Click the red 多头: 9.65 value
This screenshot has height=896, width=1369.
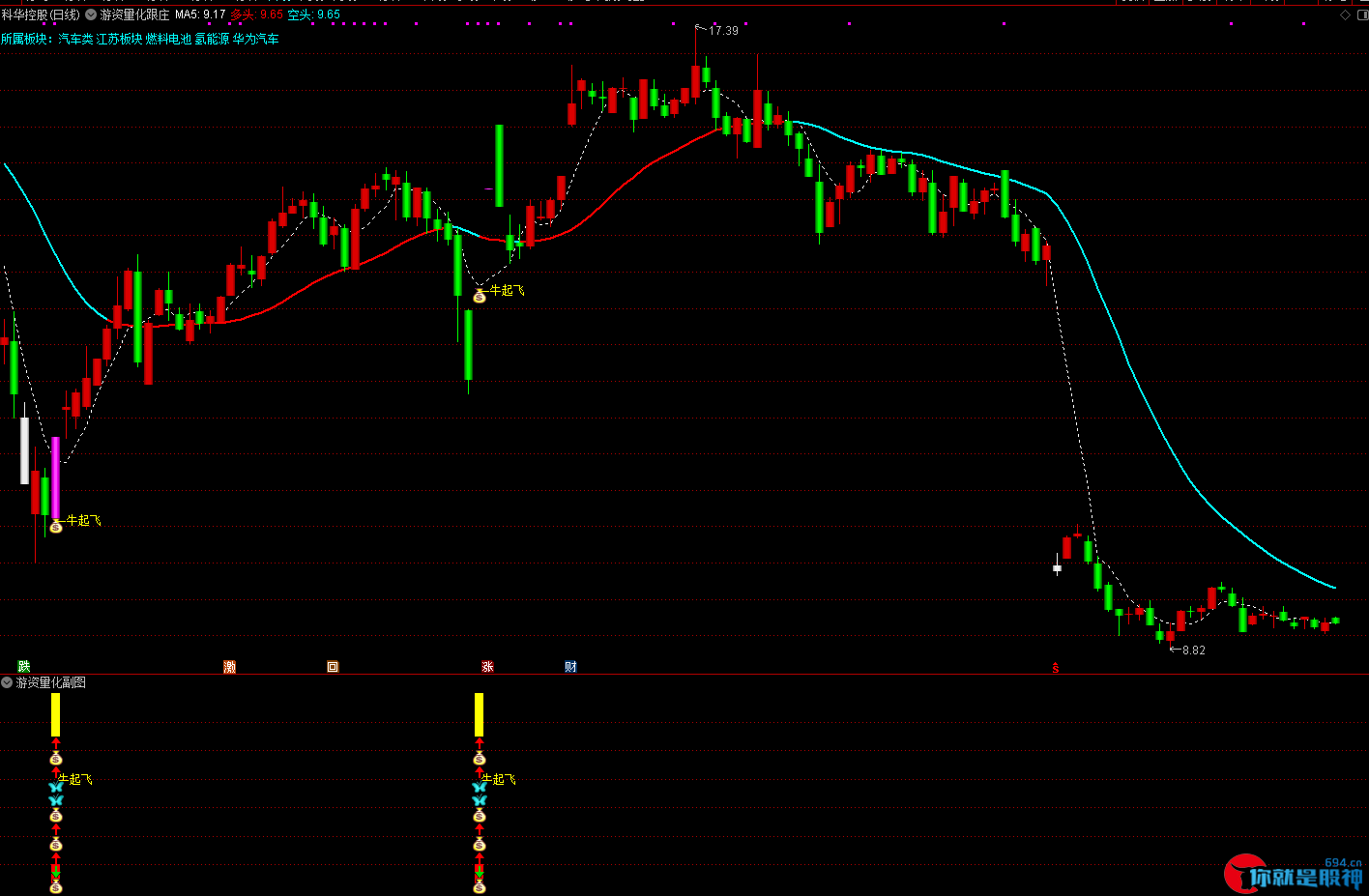point(256,14)
